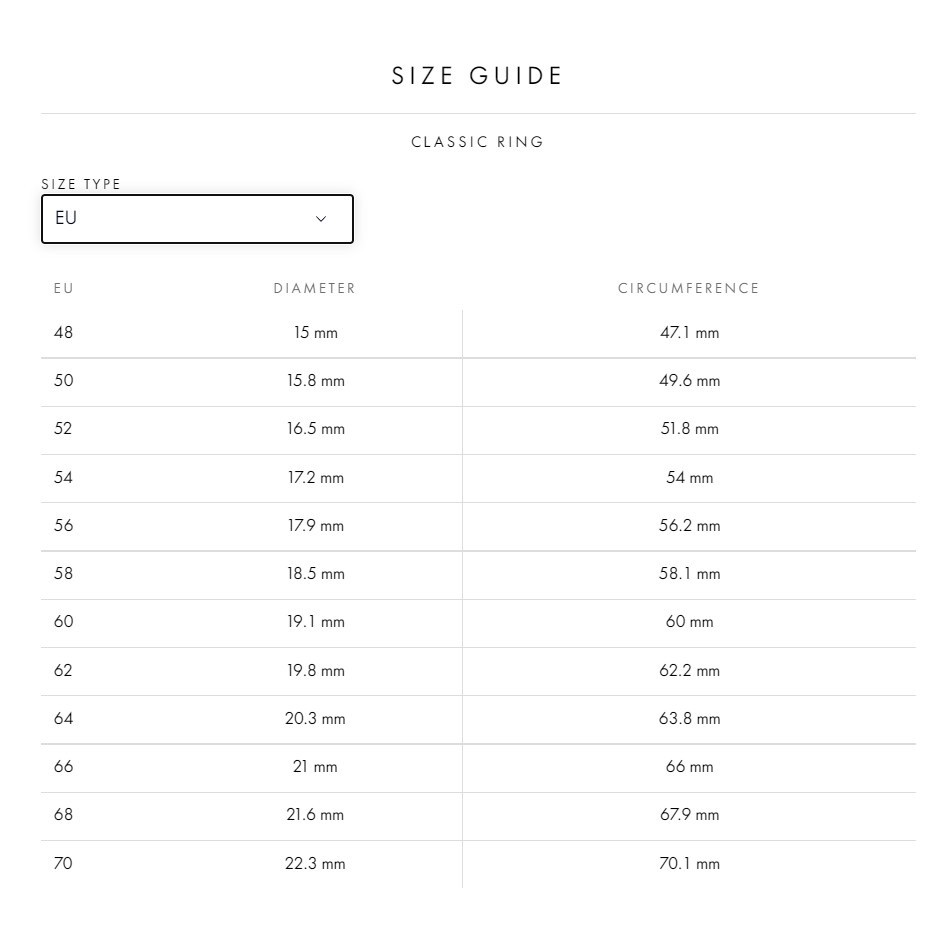Select the EU size 64 row
Viewport: 947px width, 947px height.
(x=478, y=719)
